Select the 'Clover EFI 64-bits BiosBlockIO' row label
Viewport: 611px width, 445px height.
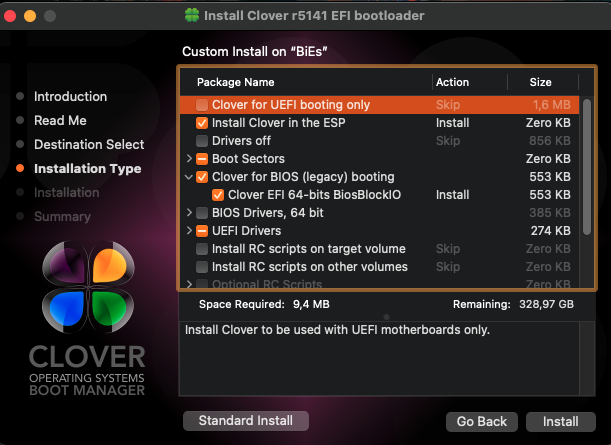point(314,195)
